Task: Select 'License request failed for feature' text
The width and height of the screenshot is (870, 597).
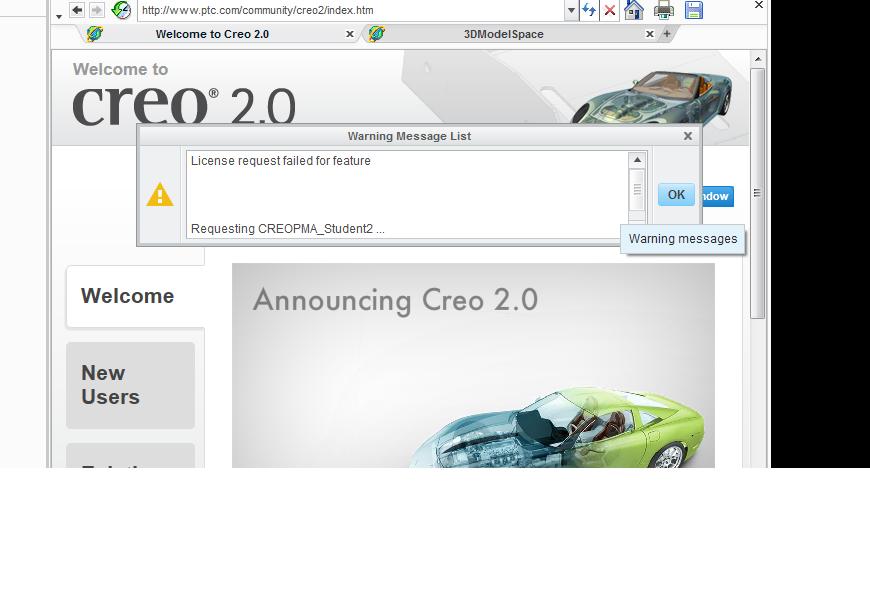Action: click(x=281, y=161)
